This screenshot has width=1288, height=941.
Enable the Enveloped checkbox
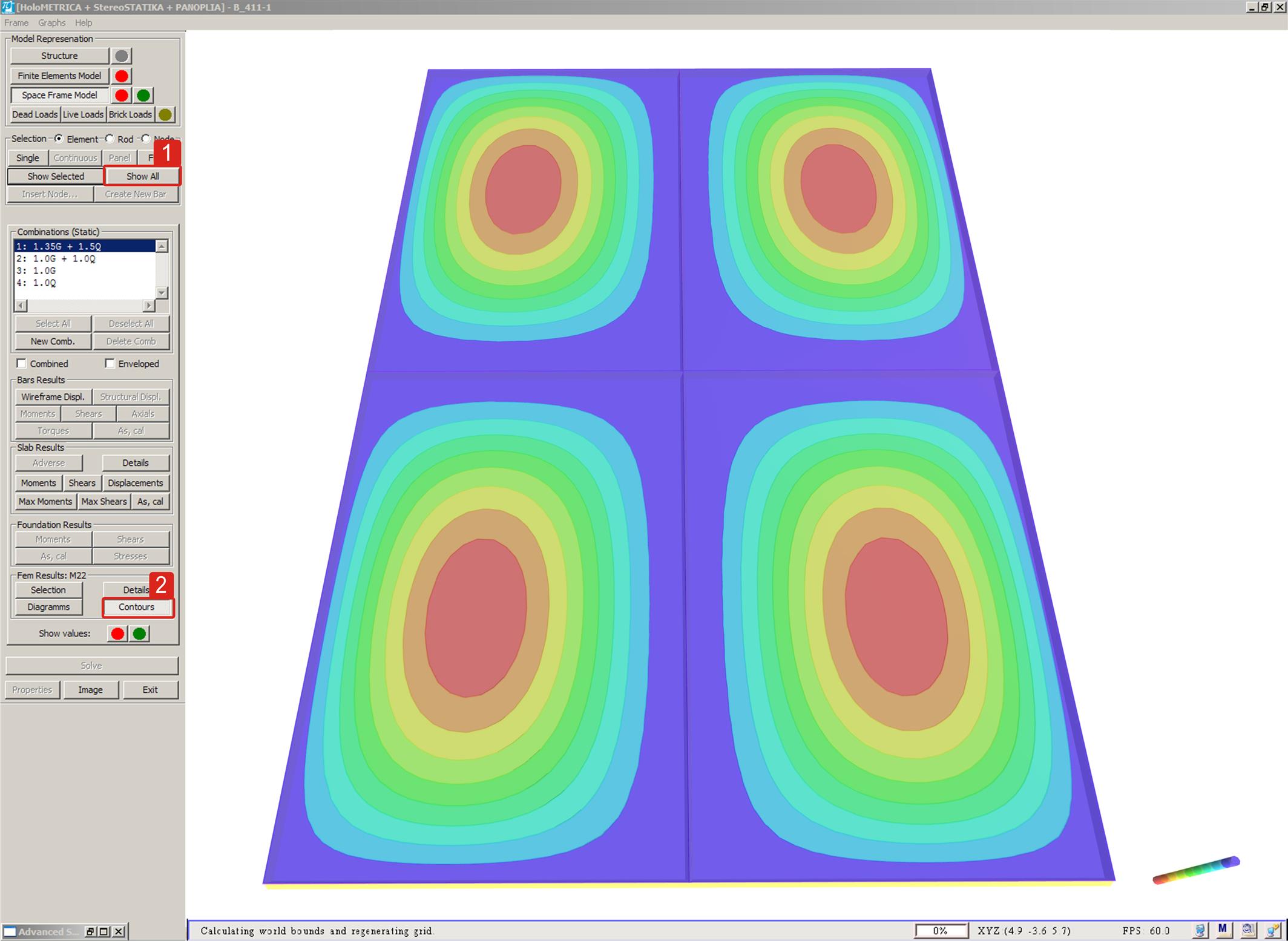point(110,364)
